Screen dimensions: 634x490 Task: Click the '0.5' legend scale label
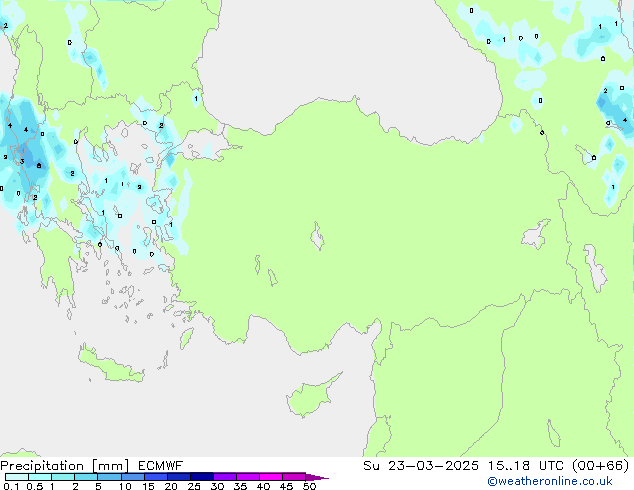35,486
